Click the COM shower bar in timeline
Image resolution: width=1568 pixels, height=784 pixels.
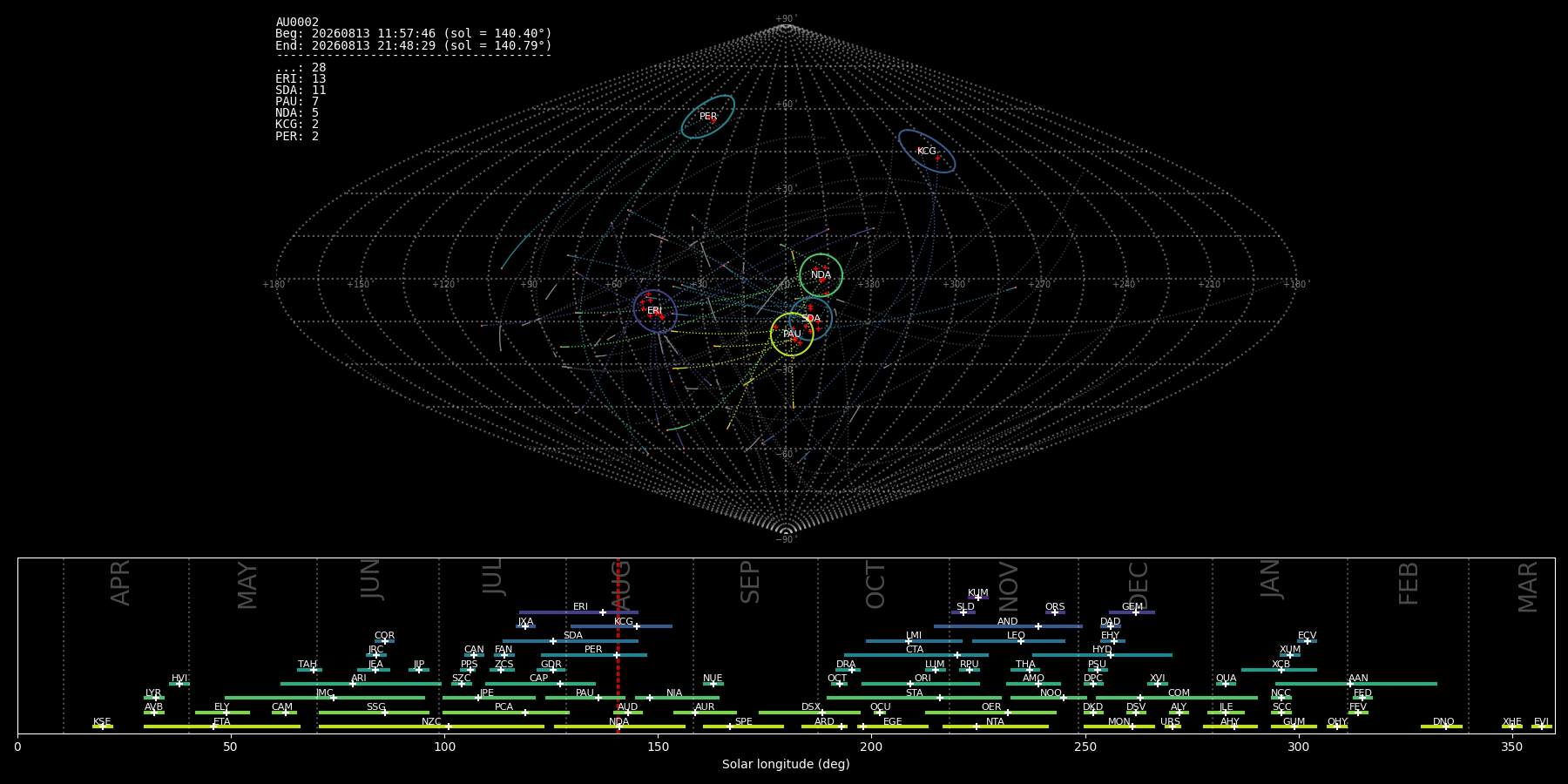pos(1176,698)
